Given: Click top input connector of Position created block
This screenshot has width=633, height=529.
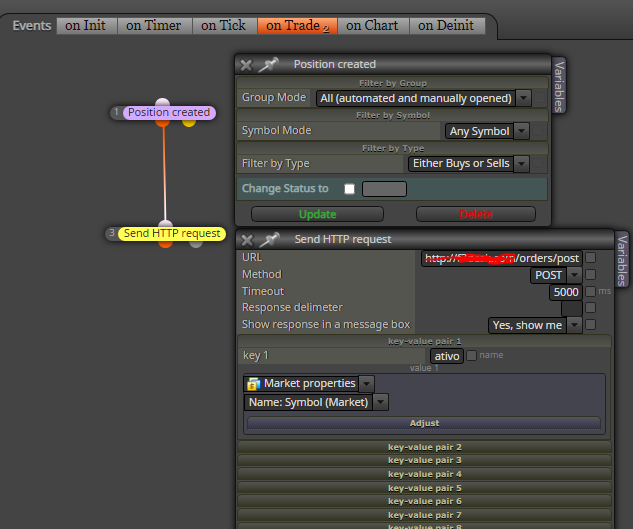Looking at the screenshot, I should coord(162,102).
